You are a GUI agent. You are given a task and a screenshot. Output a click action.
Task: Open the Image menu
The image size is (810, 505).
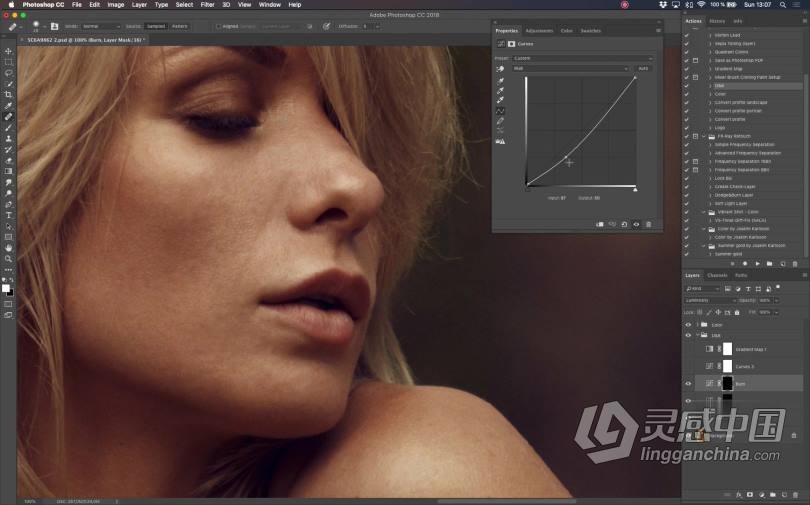(x=116, y=5)
